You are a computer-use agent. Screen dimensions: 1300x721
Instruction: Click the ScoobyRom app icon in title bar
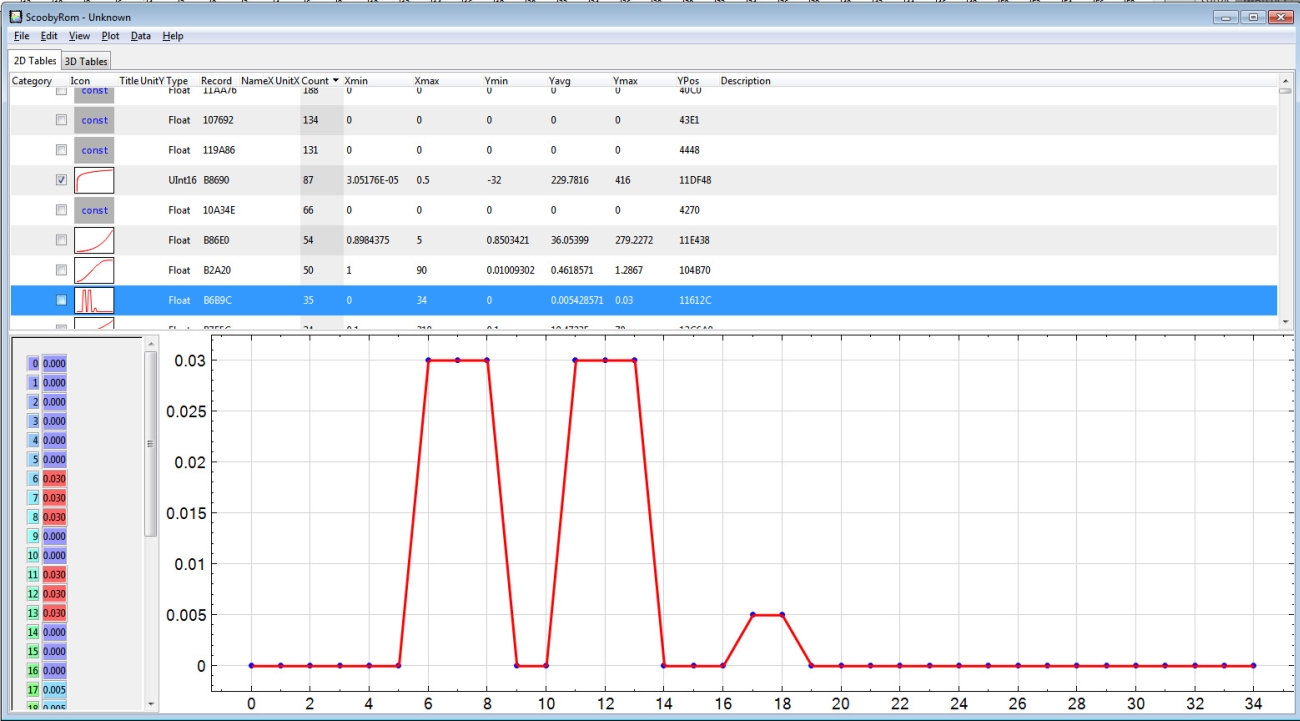click(15, 17)
